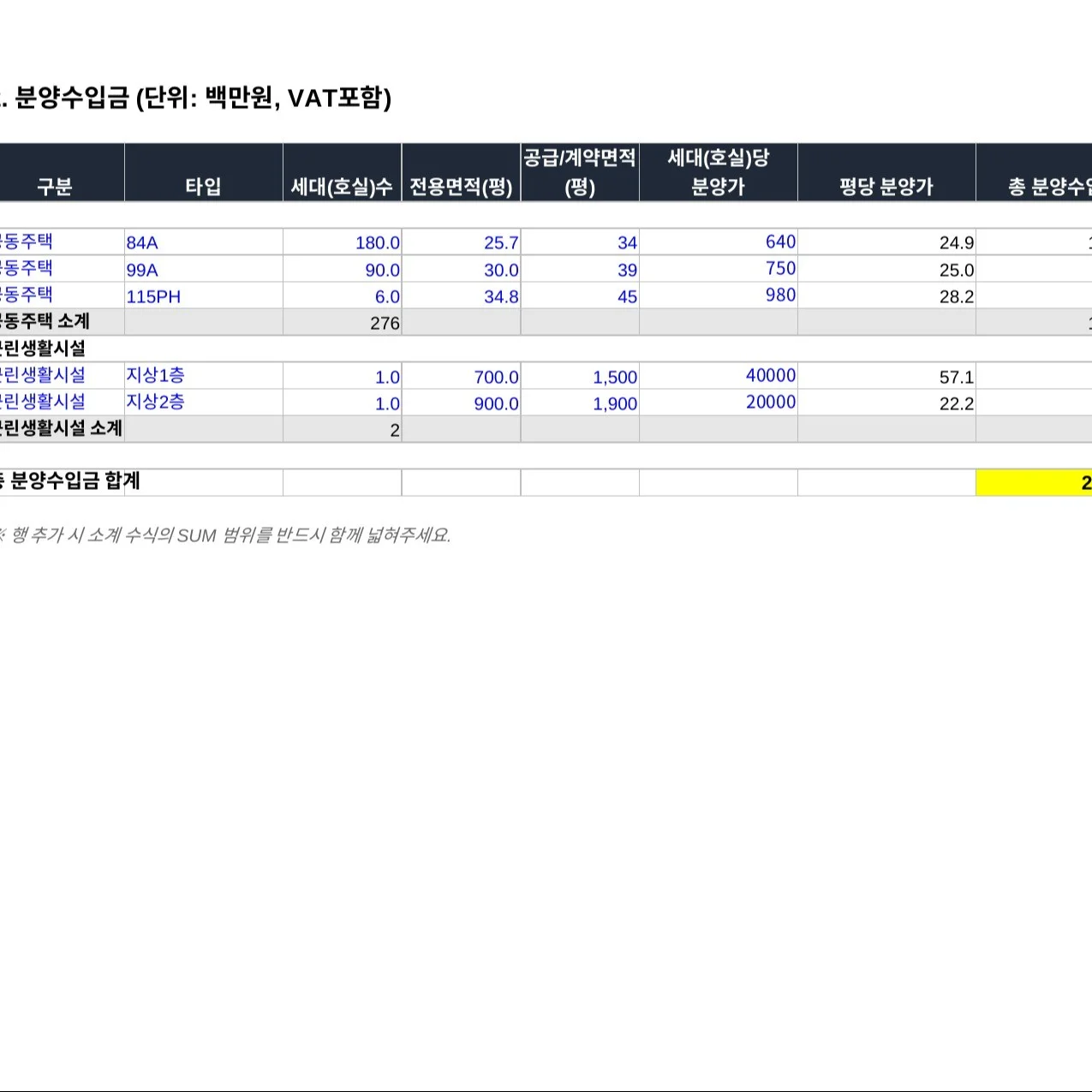The width and height of the screenshot is (1092, 1092).
Task: Select the 900.0 area cell
Action: 461,403
